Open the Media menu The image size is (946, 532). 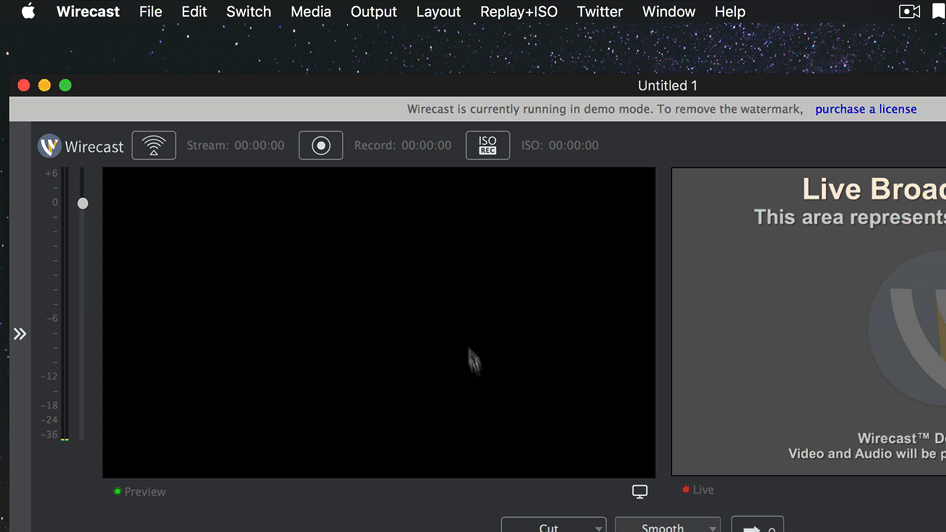click(x=311, y=11)
